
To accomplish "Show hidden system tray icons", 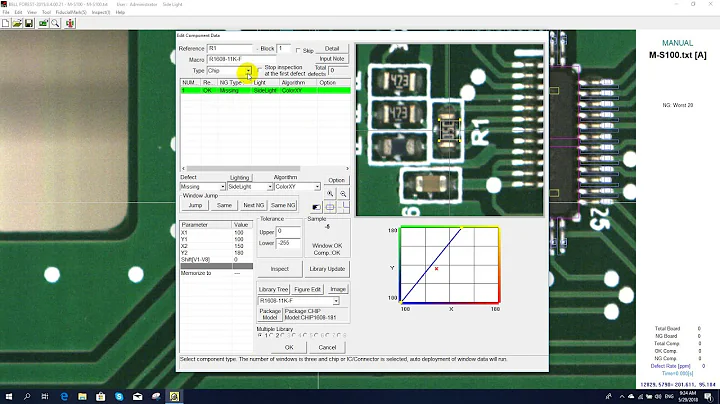I will click(x=622, y=397).
